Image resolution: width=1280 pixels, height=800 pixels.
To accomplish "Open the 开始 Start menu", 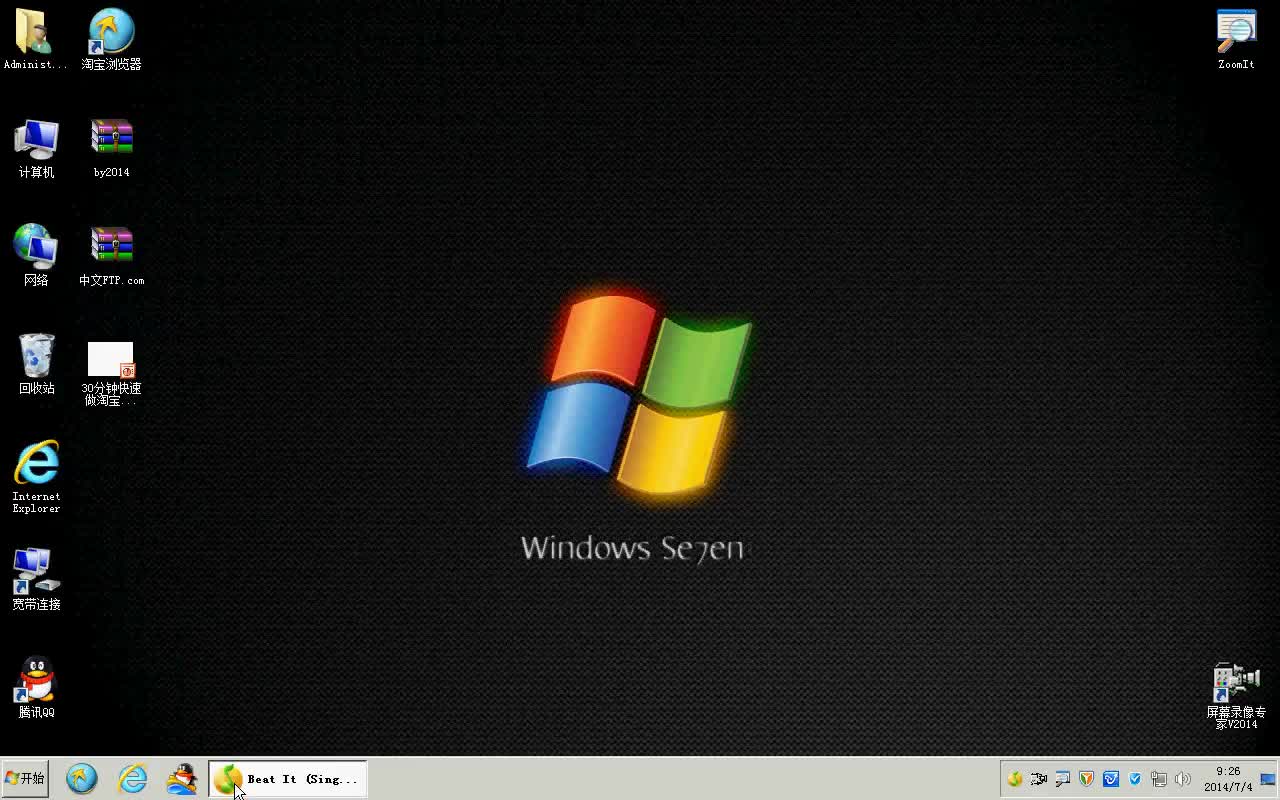I will (26, 778).
